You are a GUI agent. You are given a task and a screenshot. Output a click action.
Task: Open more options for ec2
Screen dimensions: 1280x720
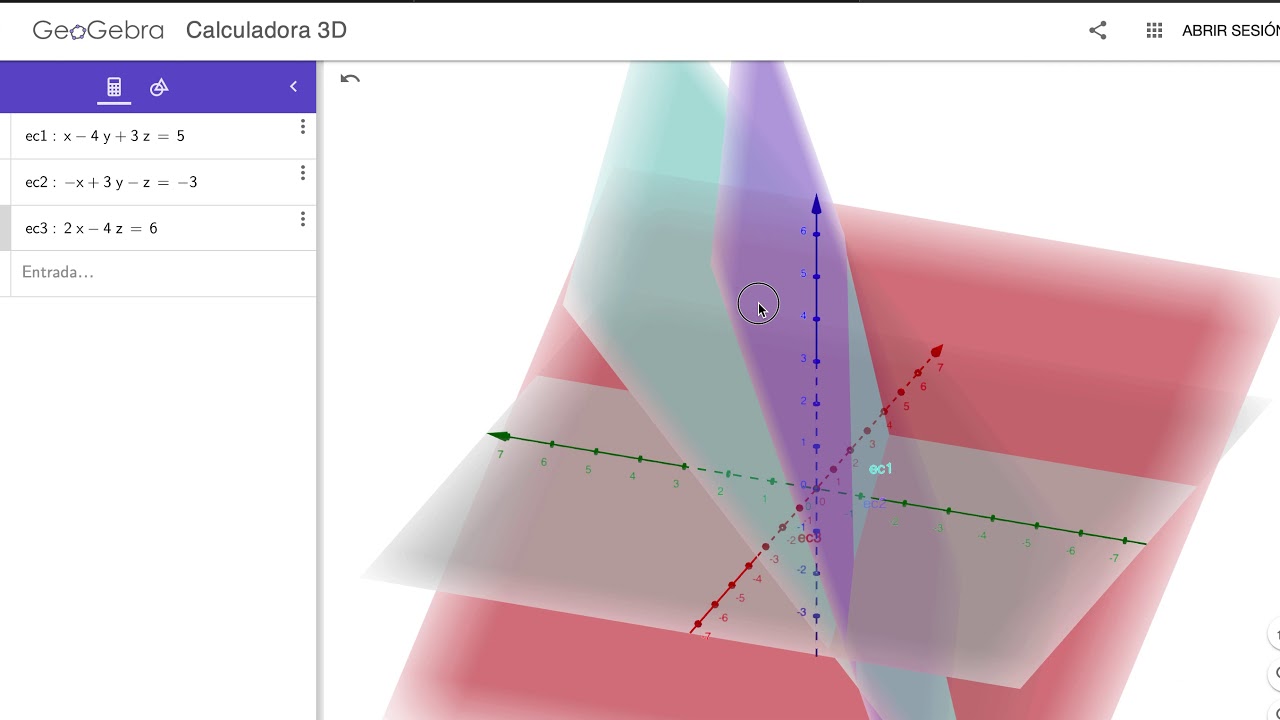point(302,173)
